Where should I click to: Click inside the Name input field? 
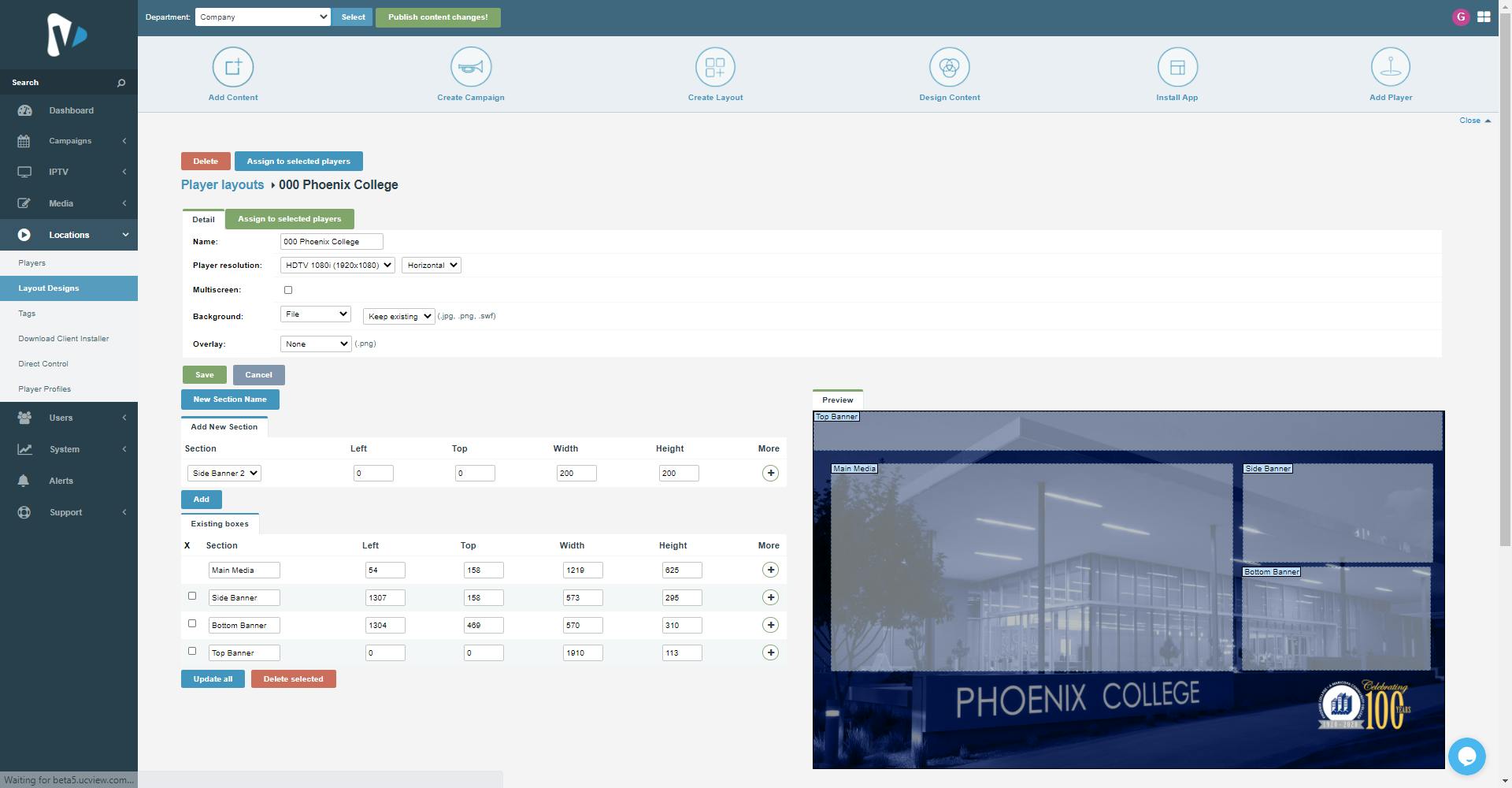pyautogui.click(x=331, y=241)
